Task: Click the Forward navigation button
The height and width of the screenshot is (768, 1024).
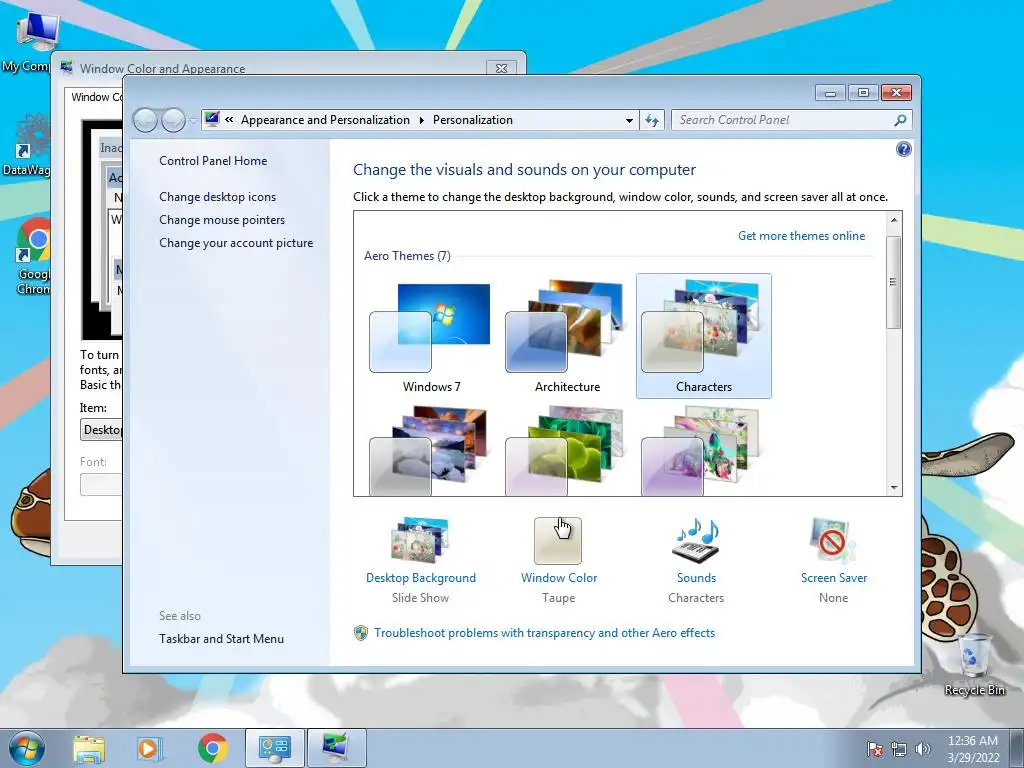Action: point(173,120)
